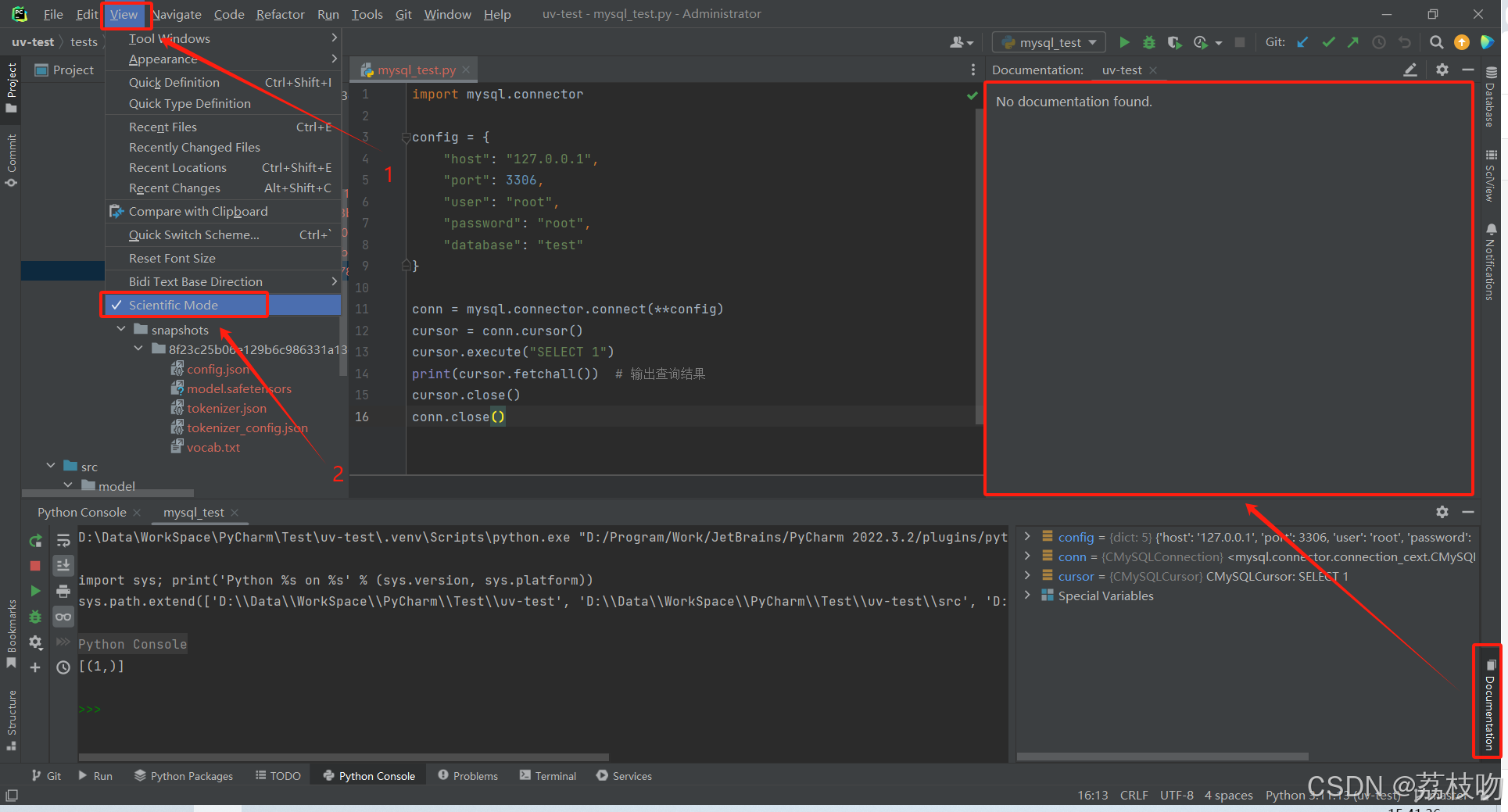Viewport: 1508px width, 812px height.
Task: Select Recent Files menu entry
Action: pos(224,127)
